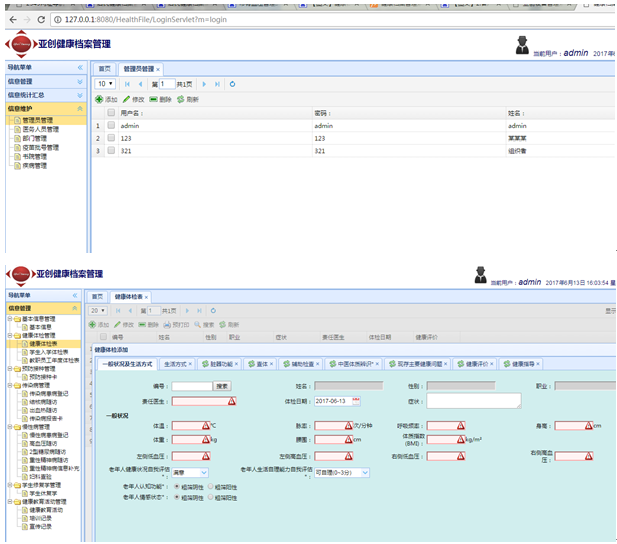Click the 责任医生 input field

200,401
